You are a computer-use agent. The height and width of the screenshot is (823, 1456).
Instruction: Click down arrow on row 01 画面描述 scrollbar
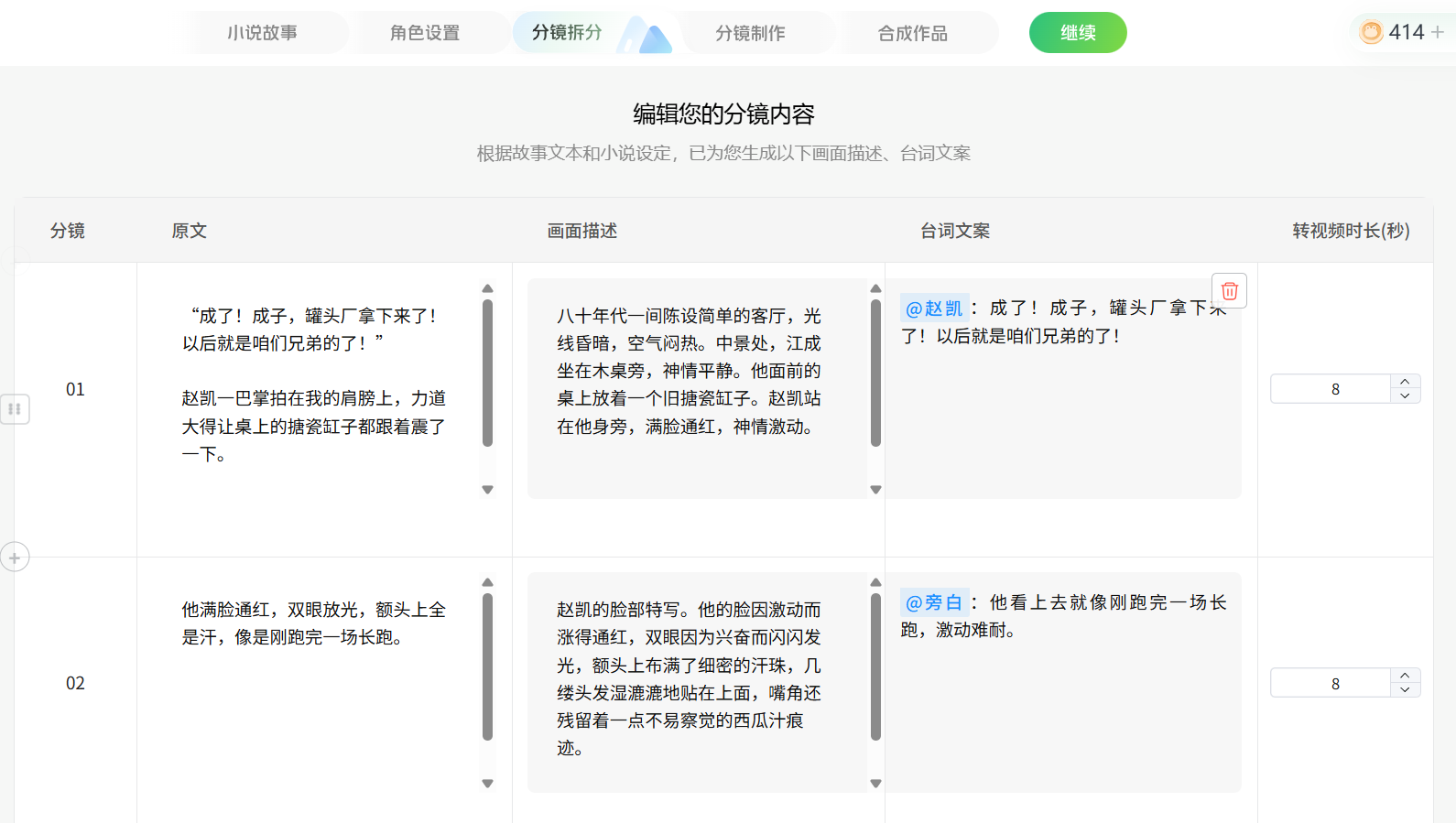point(875,490)
